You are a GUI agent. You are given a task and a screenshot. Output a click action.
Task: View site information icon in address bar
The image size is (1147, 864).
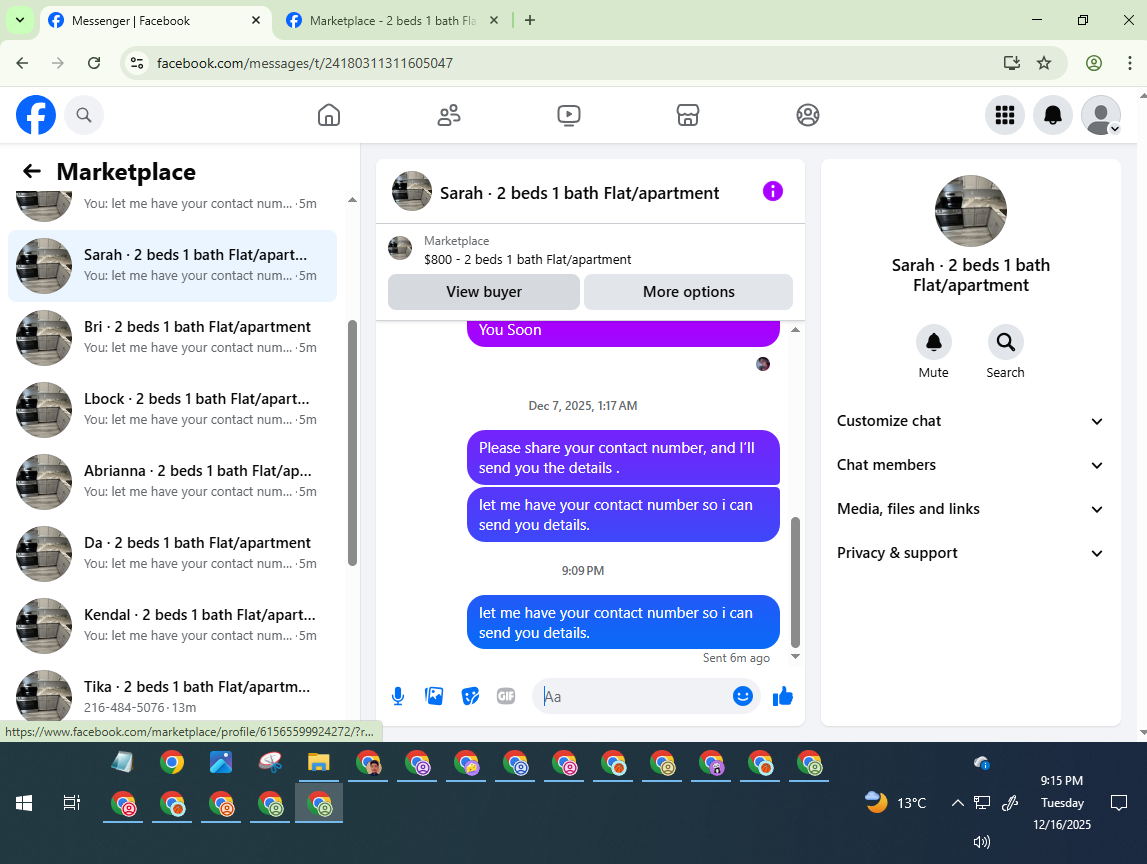click(x=137, y=63)
